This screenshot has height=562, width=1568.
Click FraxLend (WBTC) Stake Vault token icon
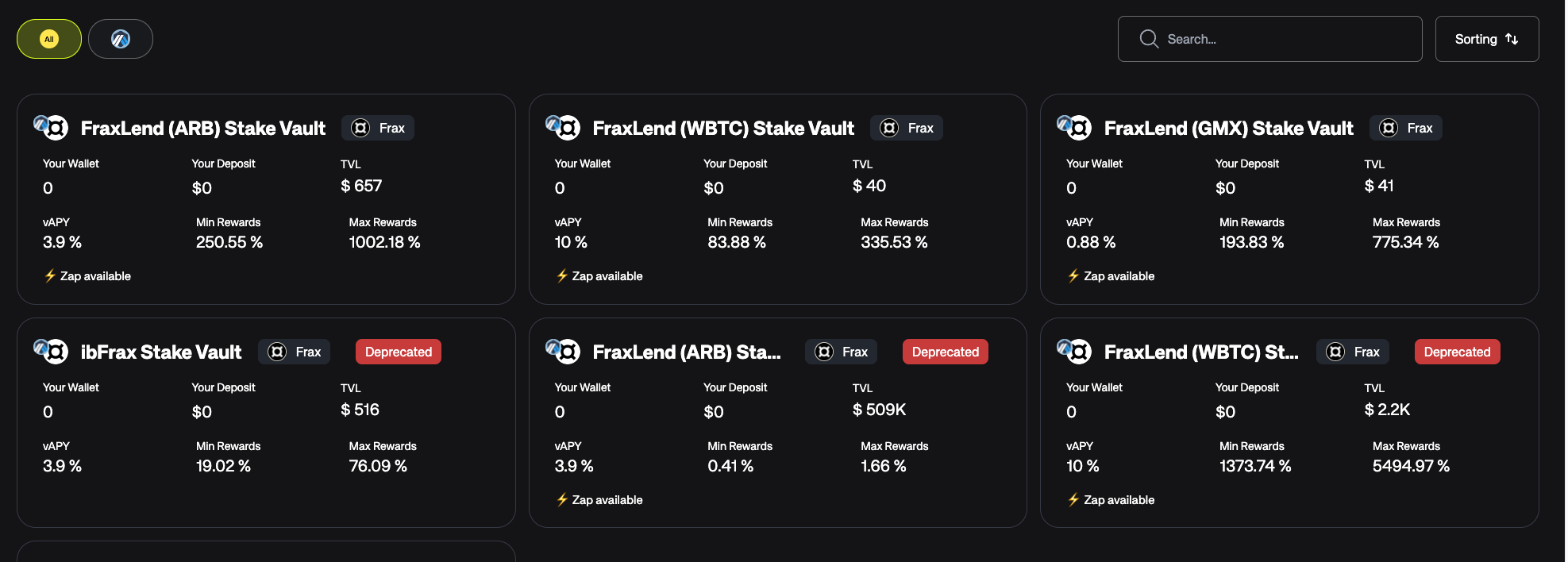pos(564,127)
